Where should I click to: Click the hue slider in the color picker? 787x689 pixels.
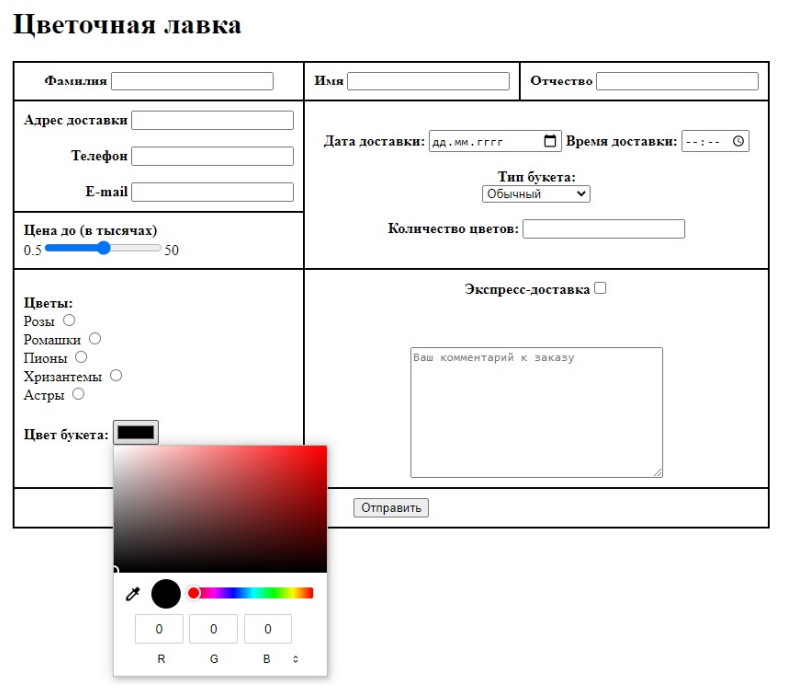(250, 593)
